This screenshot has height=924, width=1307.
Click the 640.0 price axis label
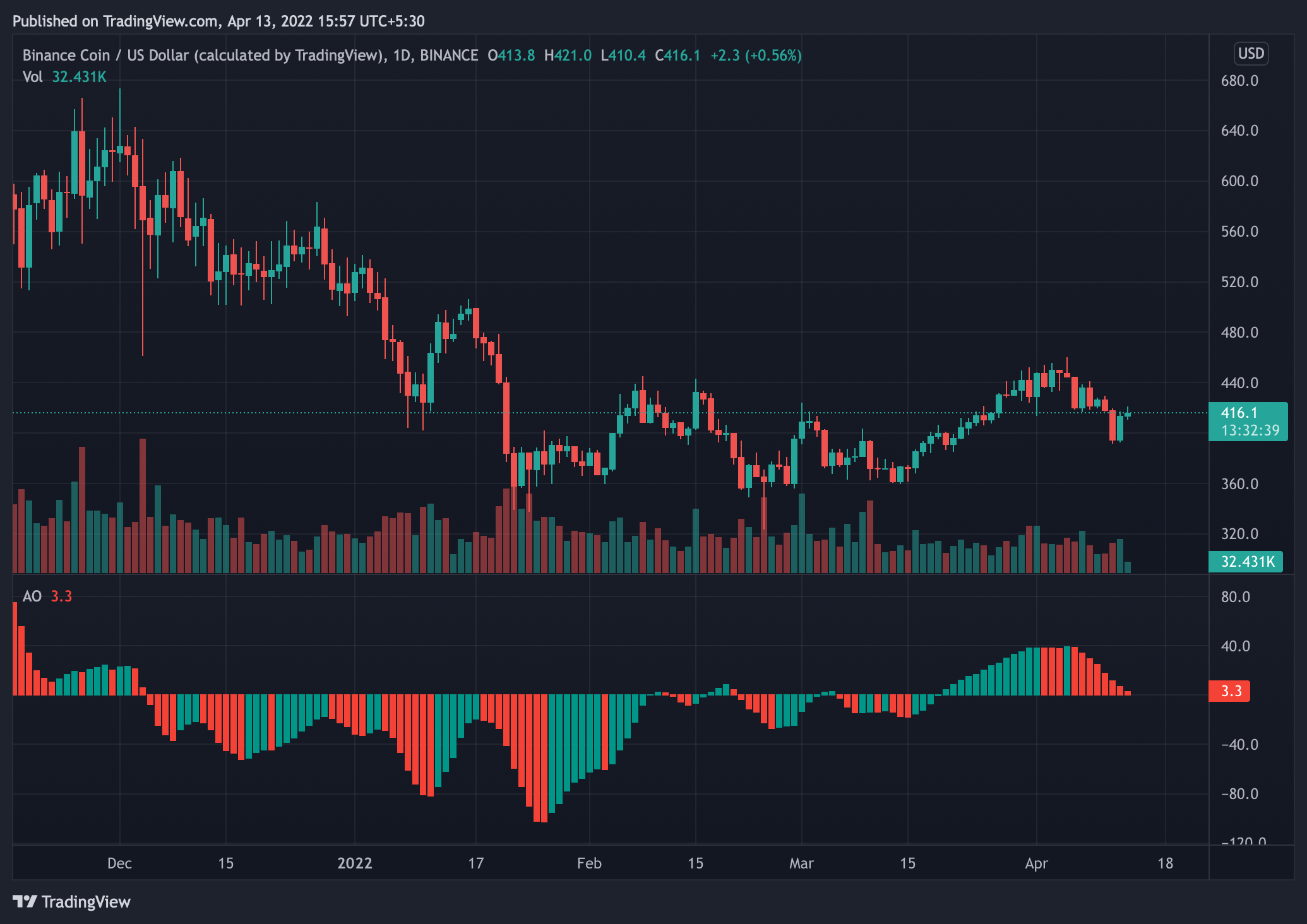click(x=1239, y=131)
